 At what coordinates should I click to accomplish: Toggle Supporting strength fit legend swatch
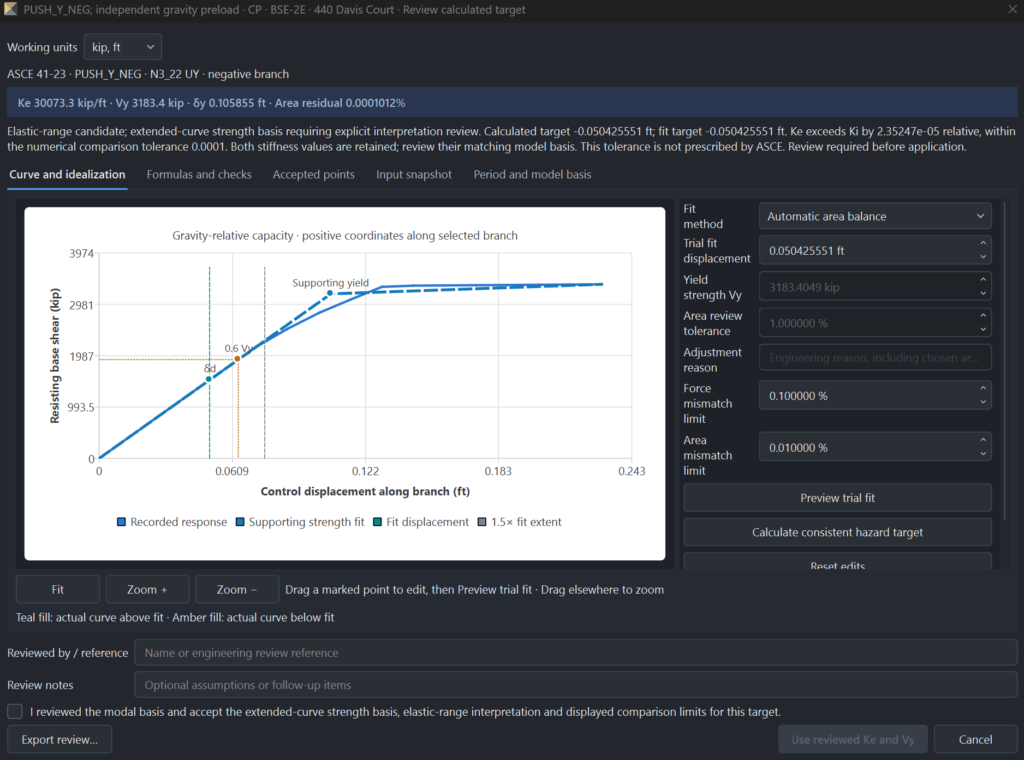tap(240, 522)
